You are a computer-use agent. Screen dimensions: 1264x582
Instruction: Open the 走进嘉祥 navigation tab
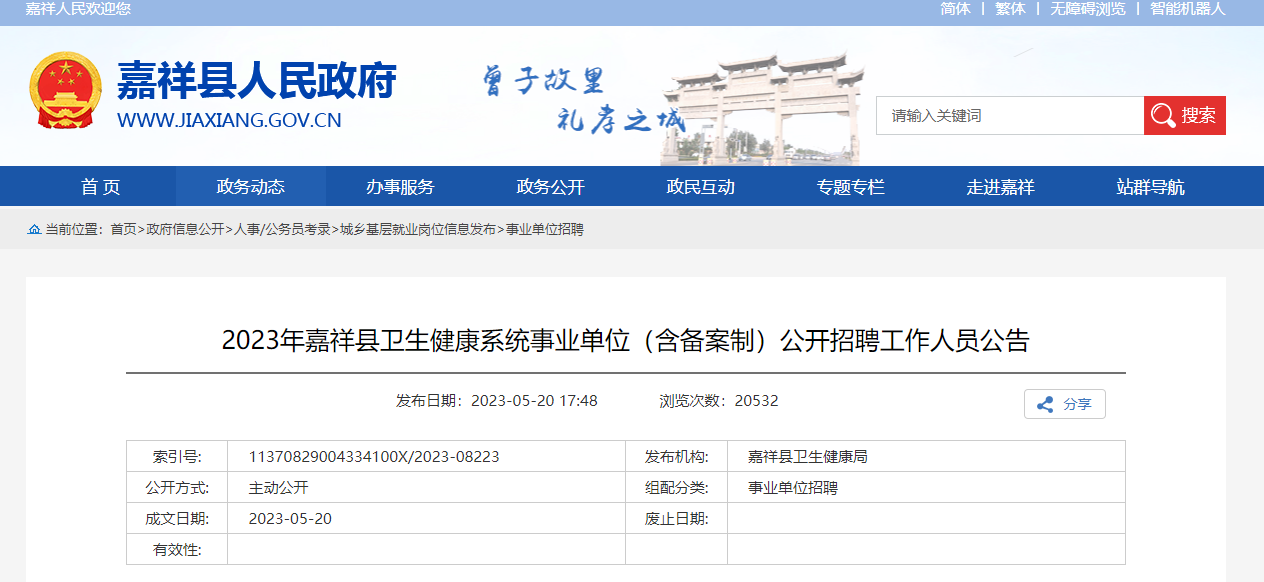[x=1001, y=187]
